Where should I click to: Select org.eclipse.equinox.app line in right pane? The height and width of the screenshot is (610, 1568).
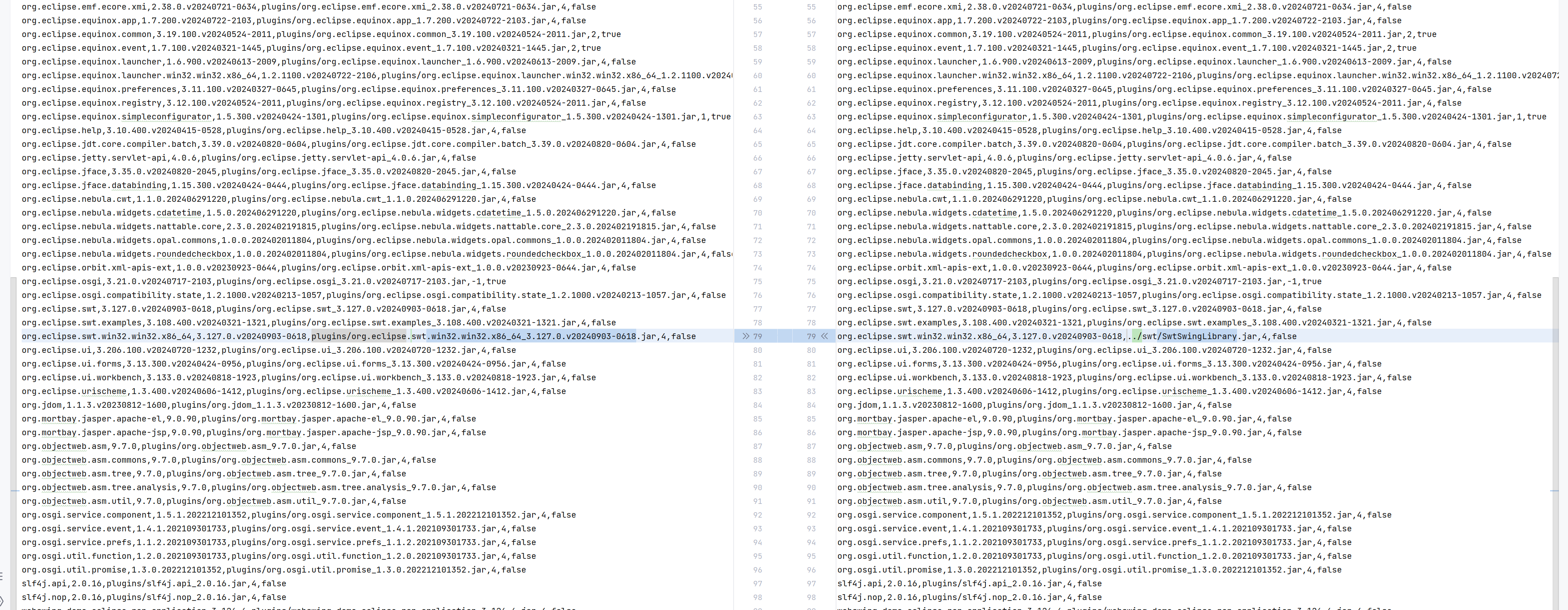[1120, 21]
